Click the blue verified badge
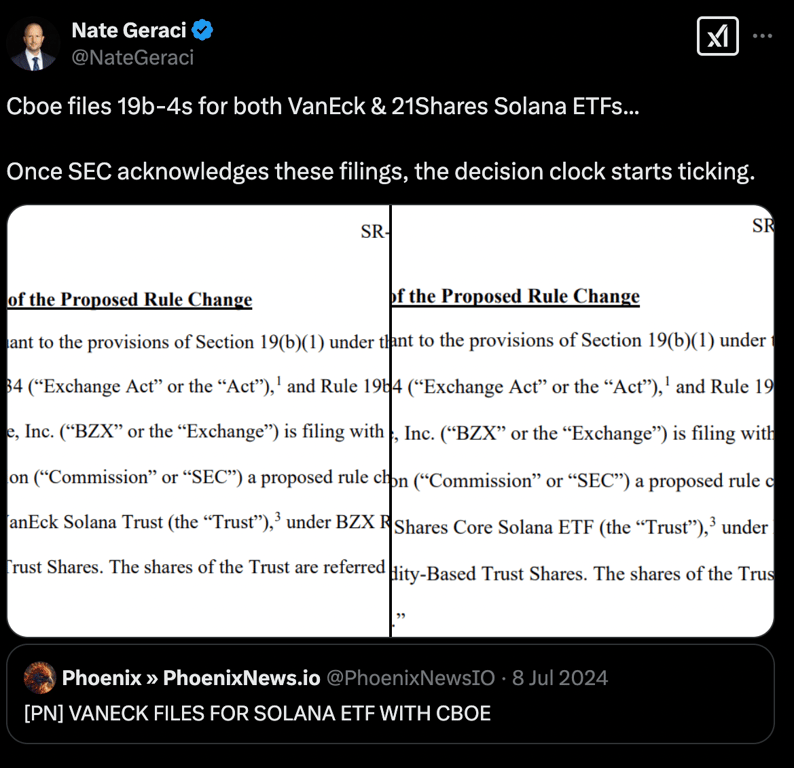794x768 pixels. 203,31
